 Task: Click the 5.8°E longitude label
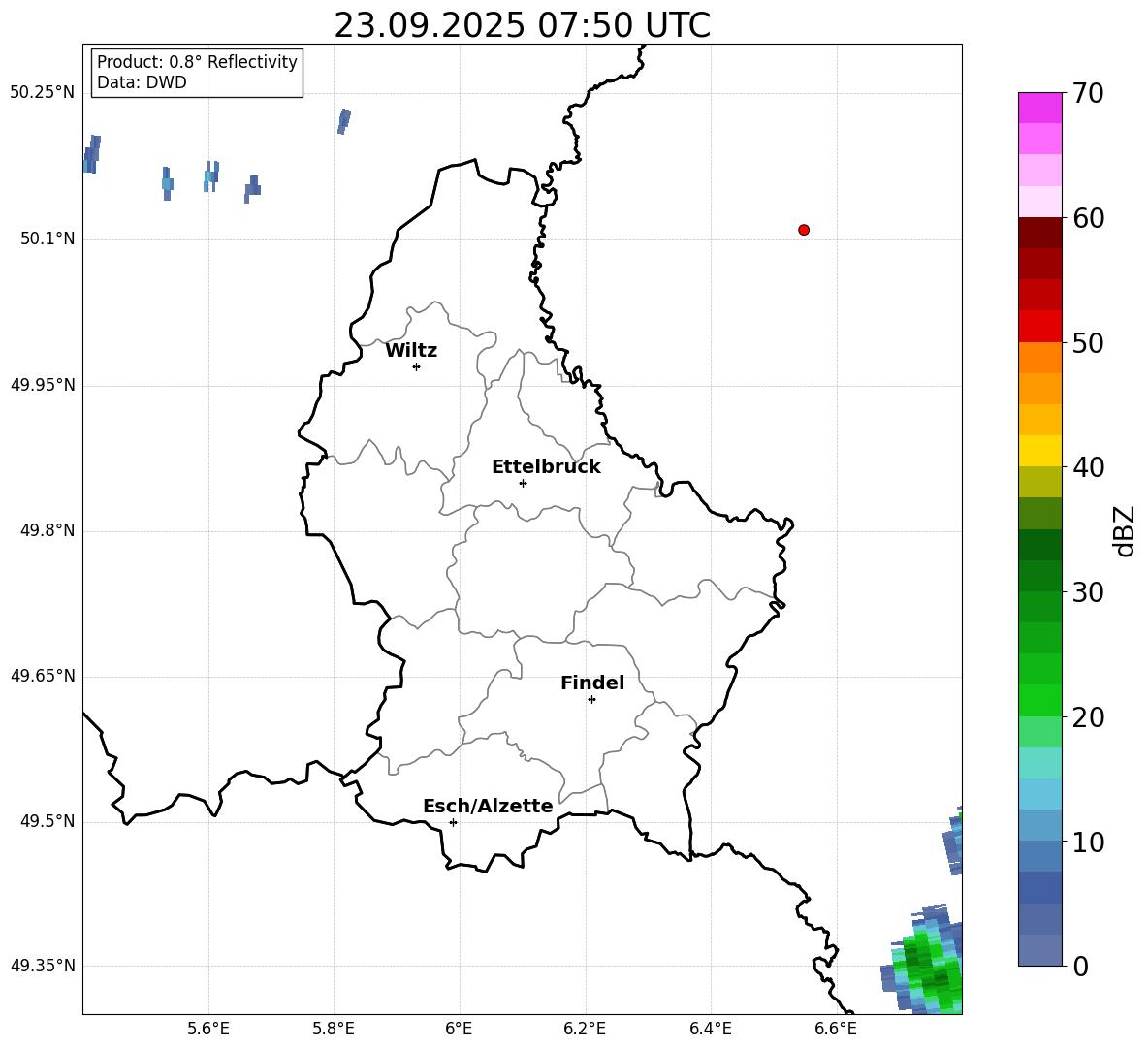coord(334,1029)
